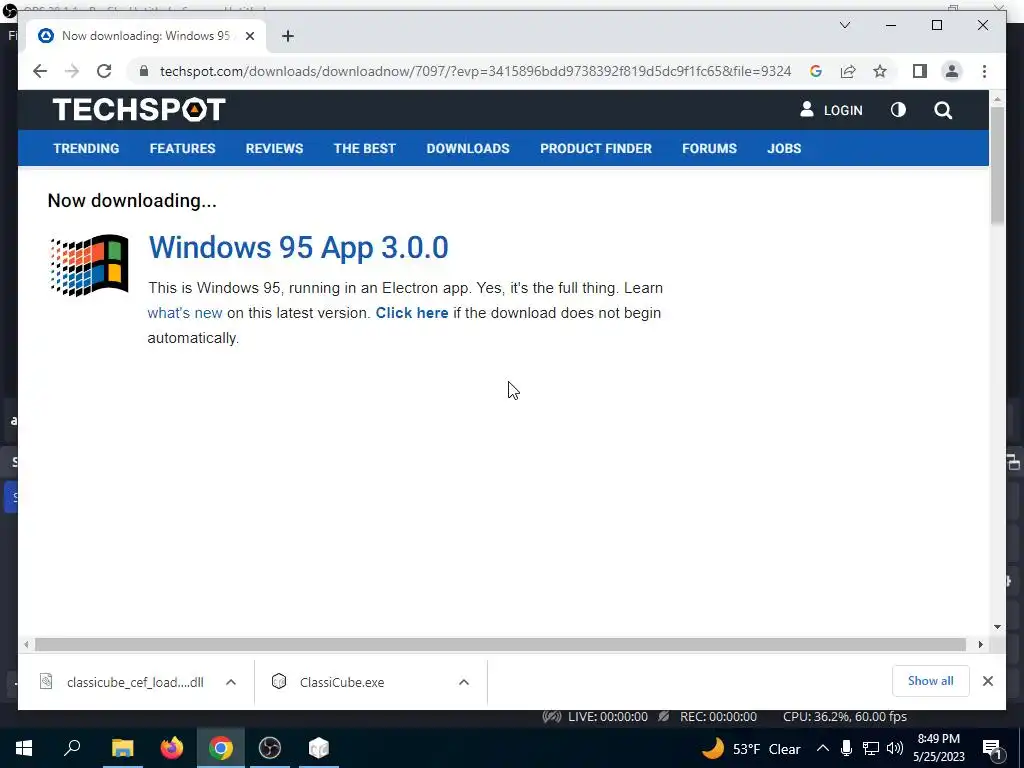Share this page using the share icon
Viewport: 1024px width, 768px height.
848,71
